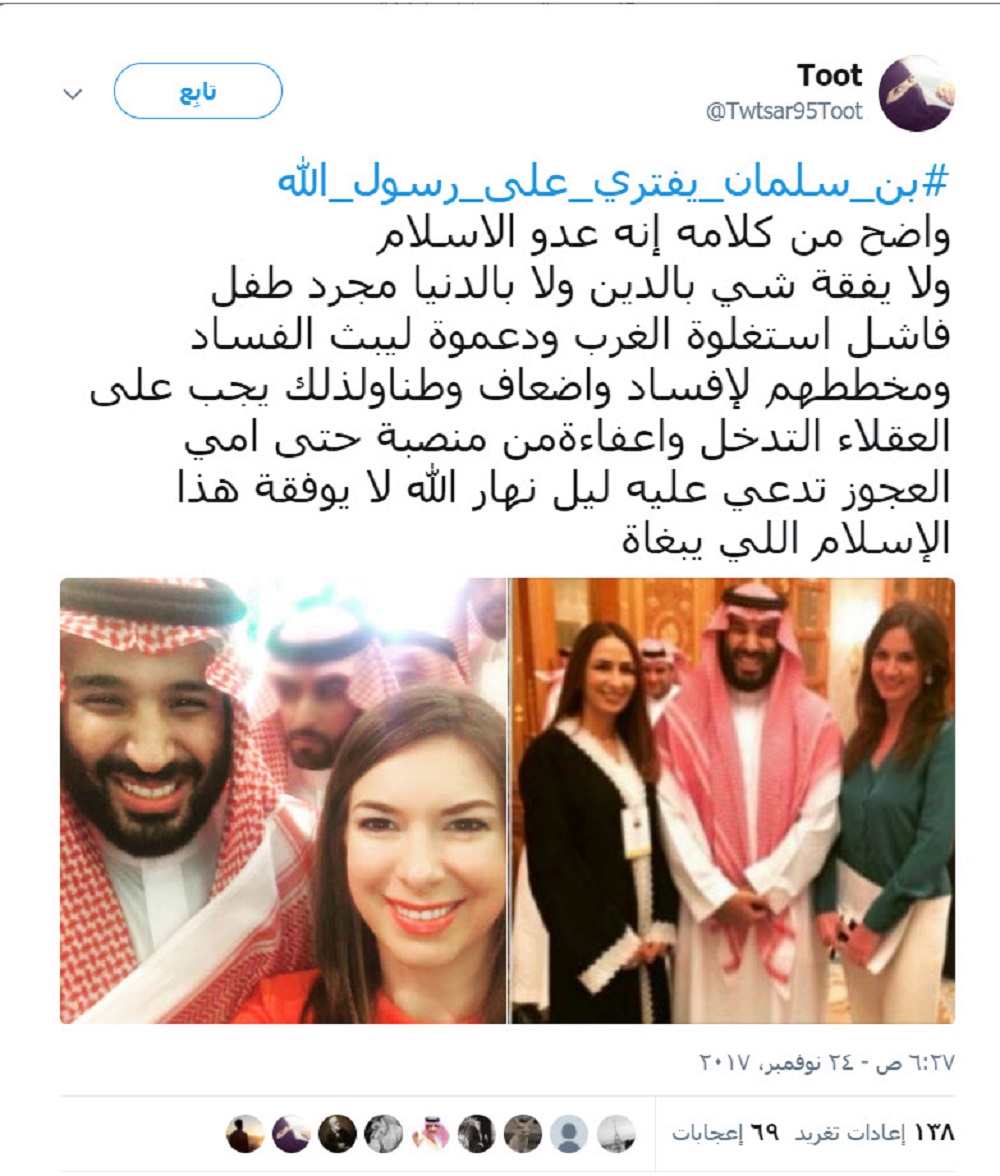View the ٦٩ إعجابات likes list
This screenshot has height=1176, width=1000.
click(x=725, y=1132)
